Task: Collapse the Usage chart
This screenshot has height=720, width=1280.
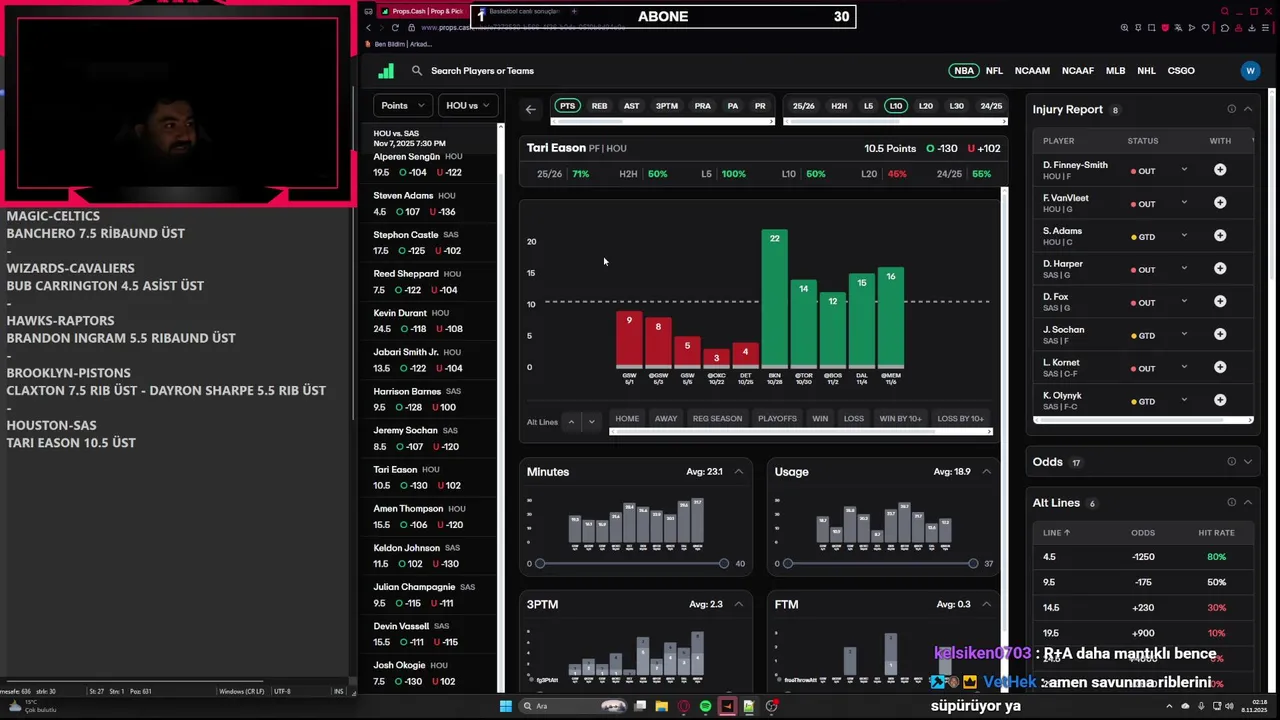Action: click(986, 472)
